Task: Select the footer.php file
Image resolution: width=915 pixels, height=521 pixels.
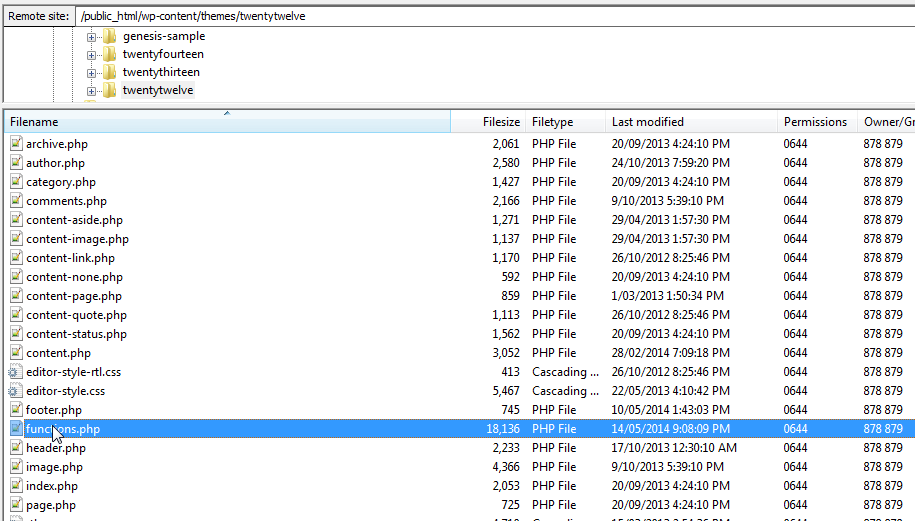Action: 54,410
